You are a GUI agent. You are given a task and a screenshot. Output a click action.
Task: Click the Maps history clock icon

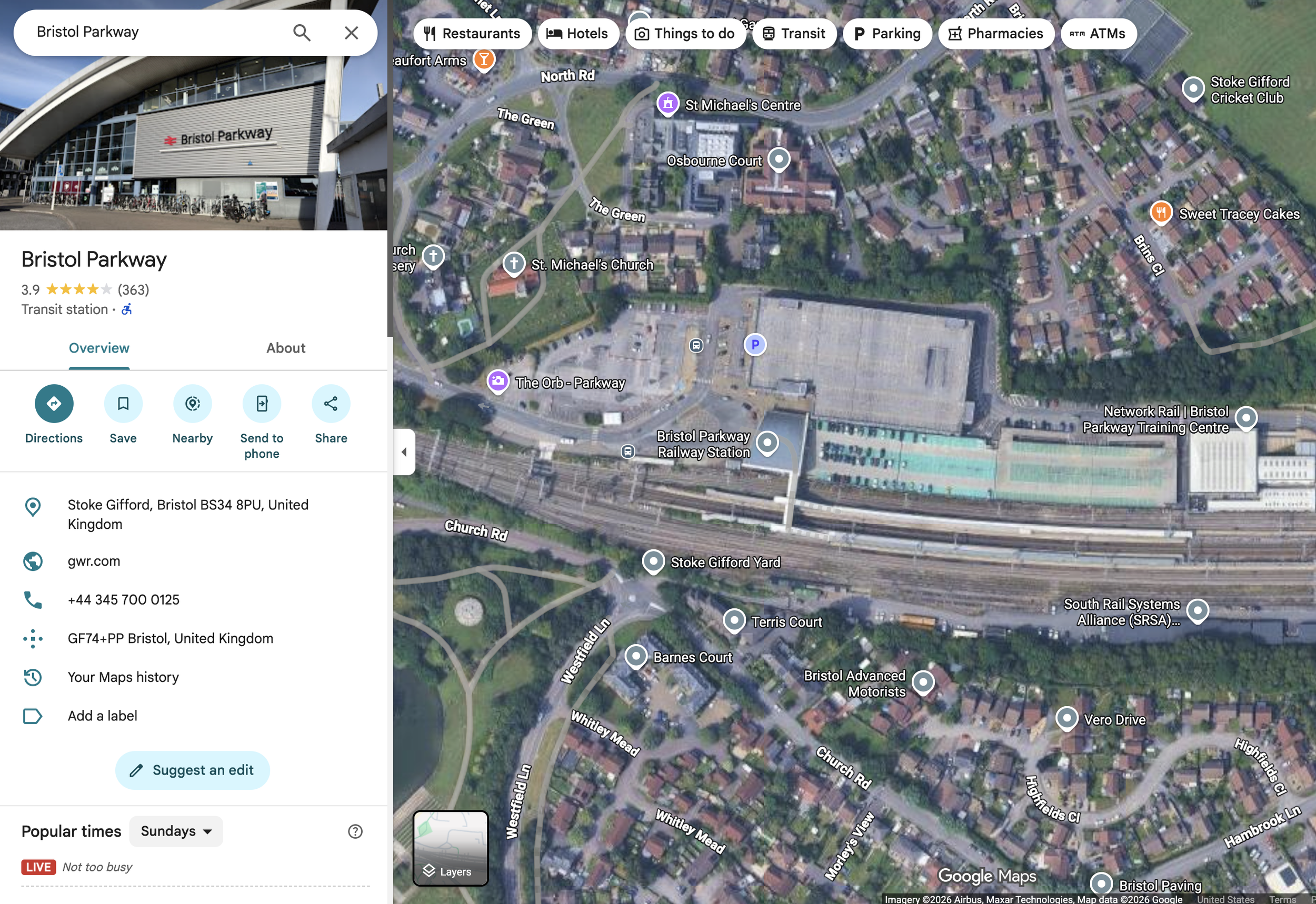tap(33, 677)
